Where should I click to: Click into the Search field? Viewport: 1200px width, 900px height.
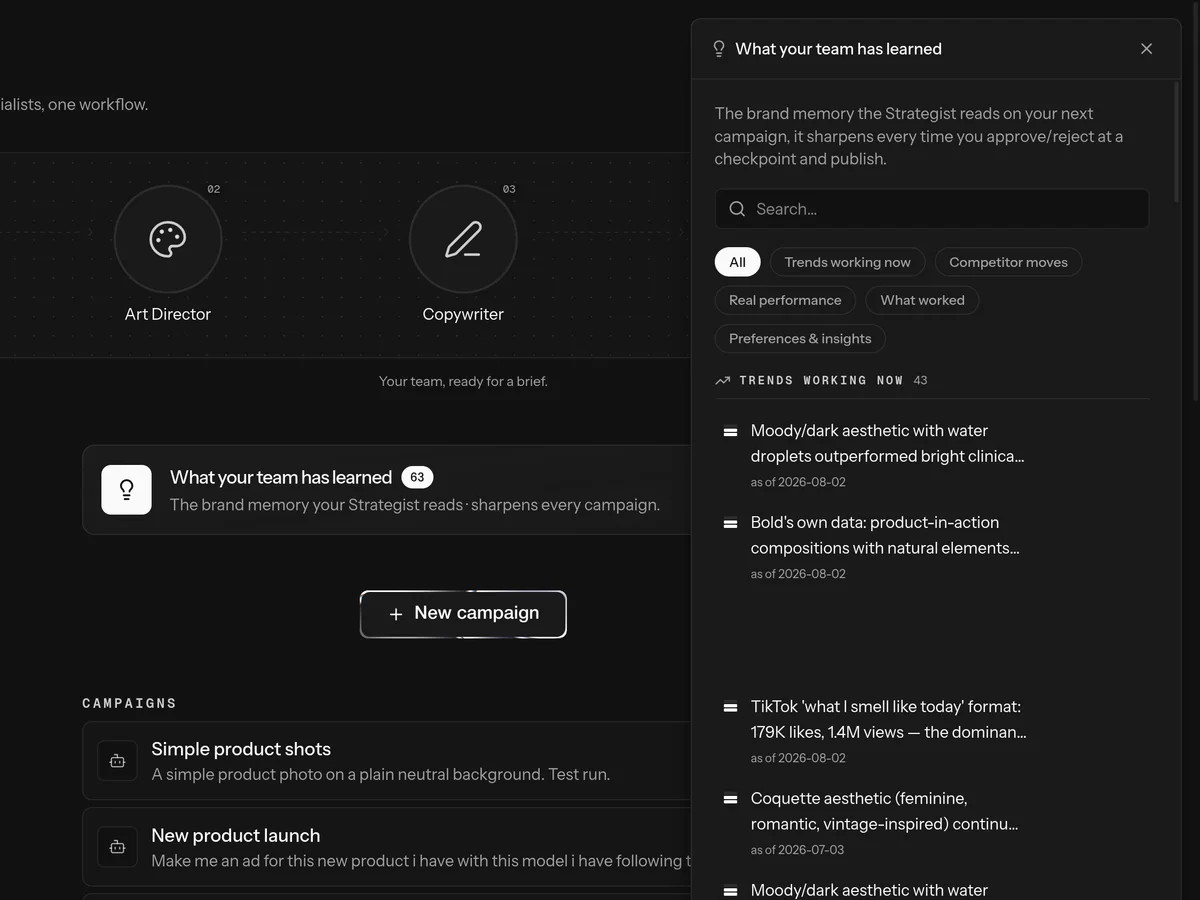(932, 209)
